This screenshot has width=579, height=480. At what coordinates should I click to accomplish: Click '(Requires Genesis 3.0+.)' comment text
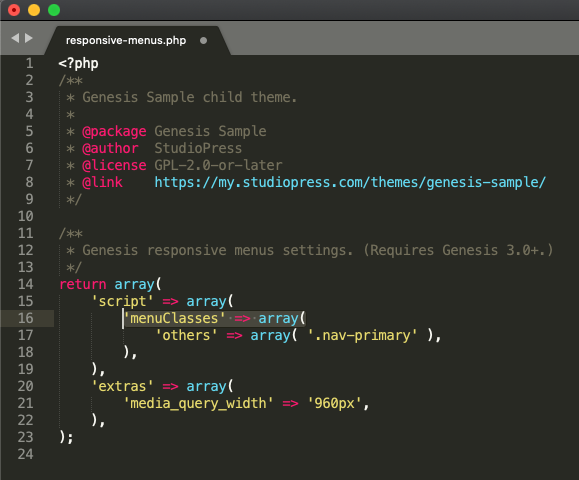[x=458, y=250]
